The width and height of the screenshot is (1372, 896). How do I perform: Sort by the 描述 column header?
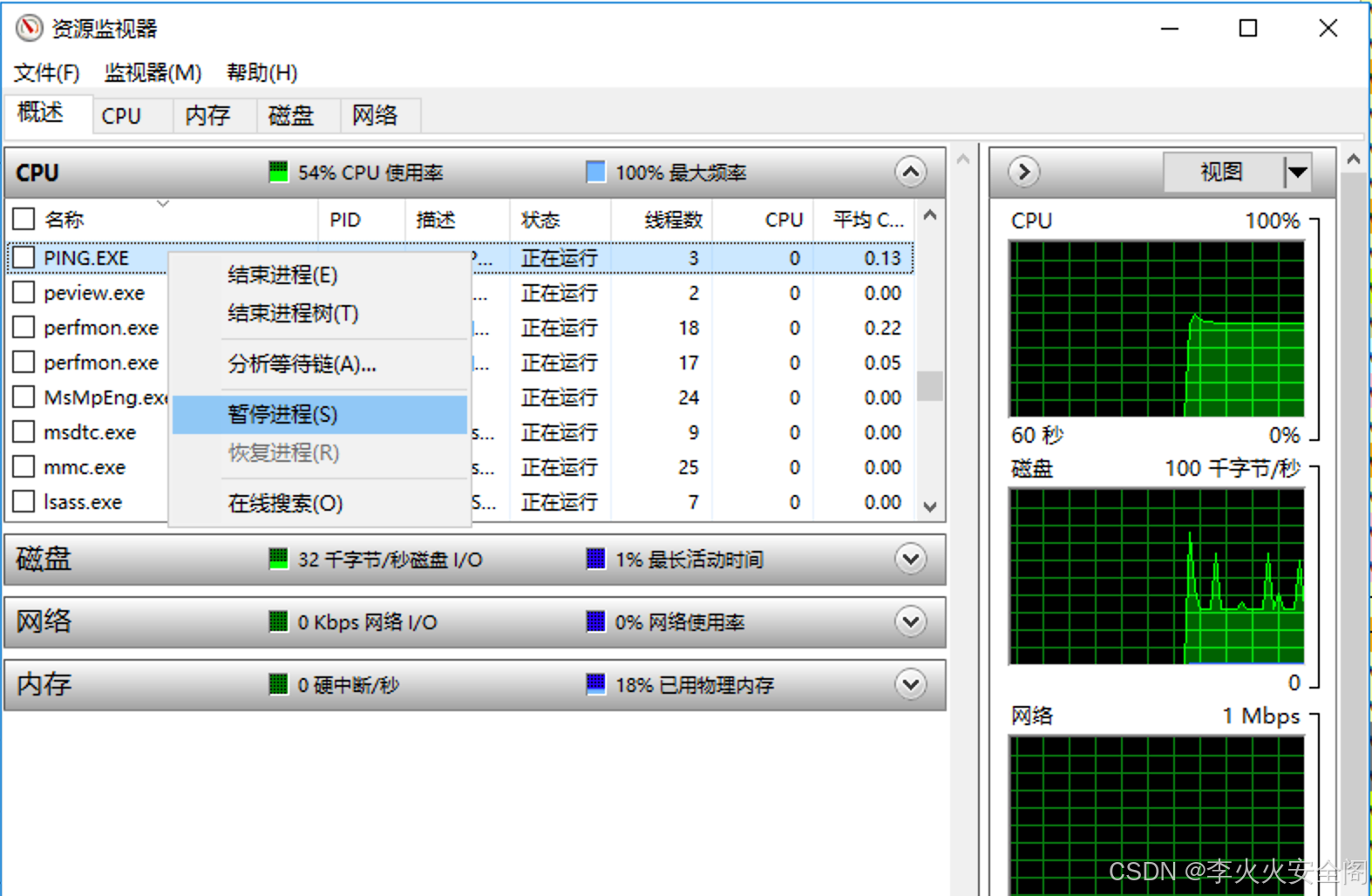(x=458, y=220)
